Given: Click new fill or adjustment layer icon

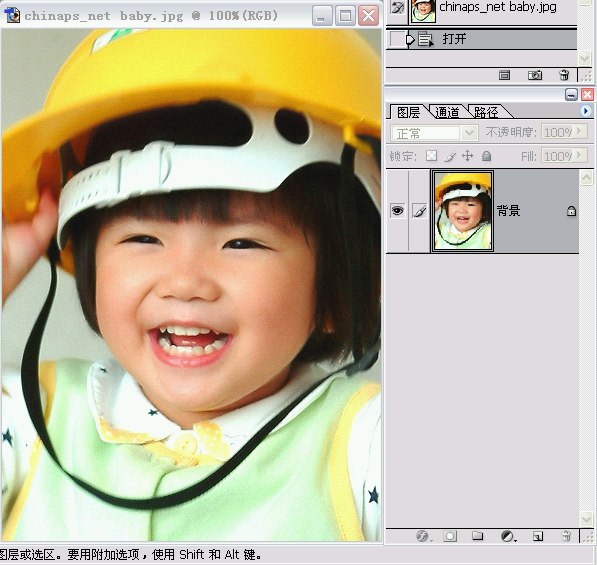Looking at the screenshot, I should point(508,536).
